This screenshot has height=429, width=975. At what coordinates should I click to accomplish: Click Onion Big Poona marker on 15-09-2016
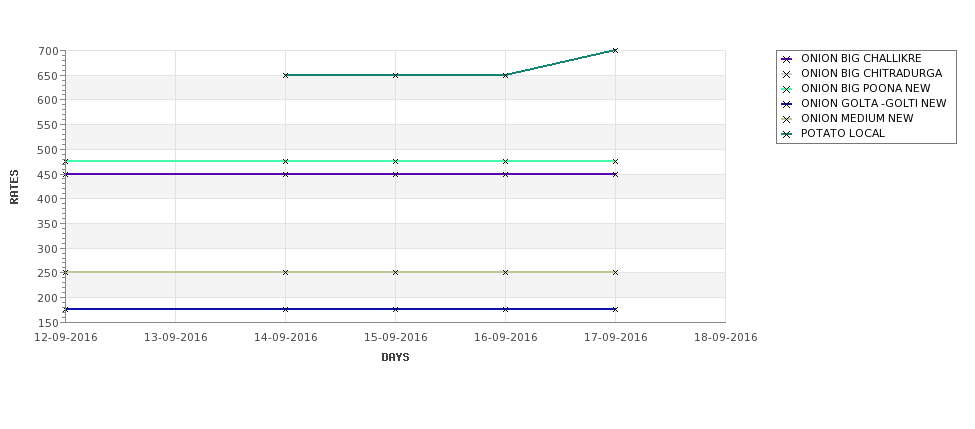[x=395, y=161]
